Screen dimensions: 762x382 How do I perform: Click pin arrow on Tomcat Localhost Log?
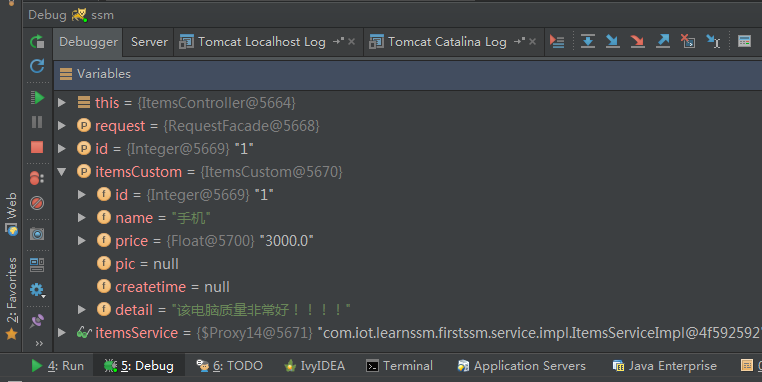tap(338, 42)
